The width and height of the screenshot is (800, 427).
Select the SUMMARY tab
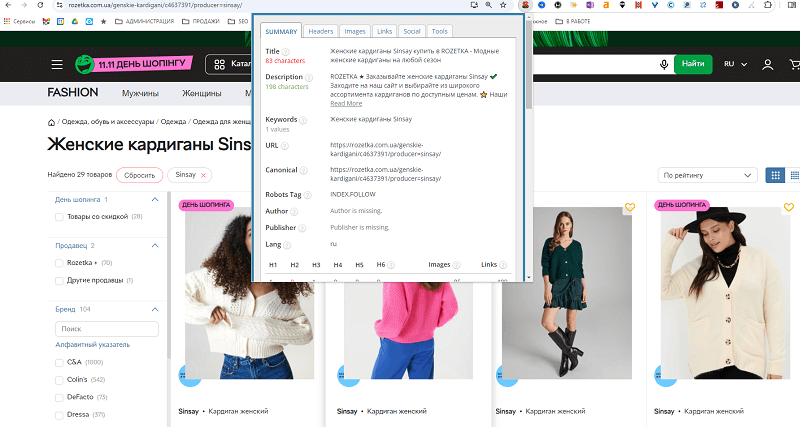(281, 31)
